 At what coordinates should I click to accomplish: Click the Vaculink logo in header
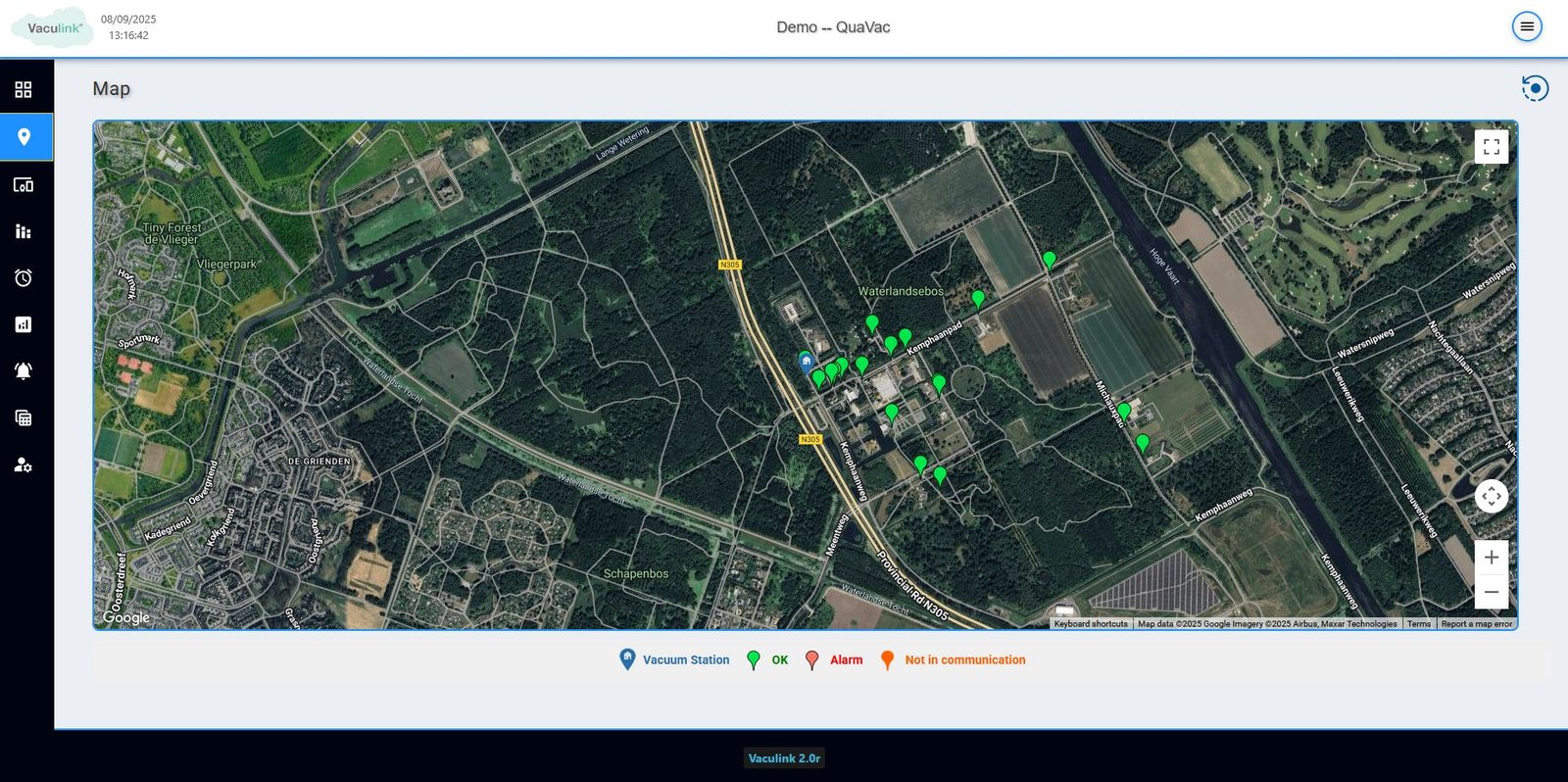click(x=54, y=28)
